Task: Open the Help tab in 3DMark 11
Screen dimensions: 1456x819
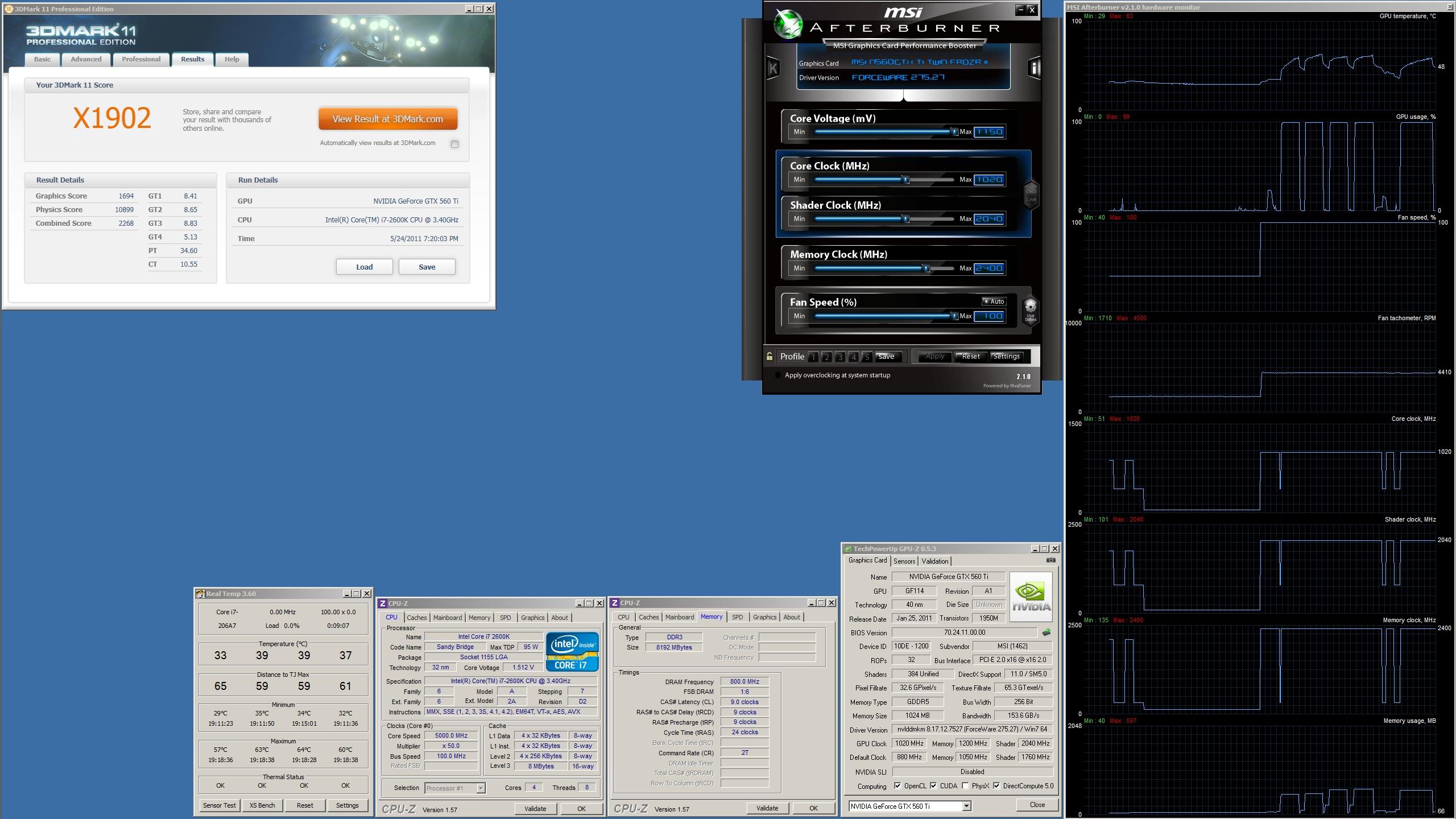Action: pos(231,59)
